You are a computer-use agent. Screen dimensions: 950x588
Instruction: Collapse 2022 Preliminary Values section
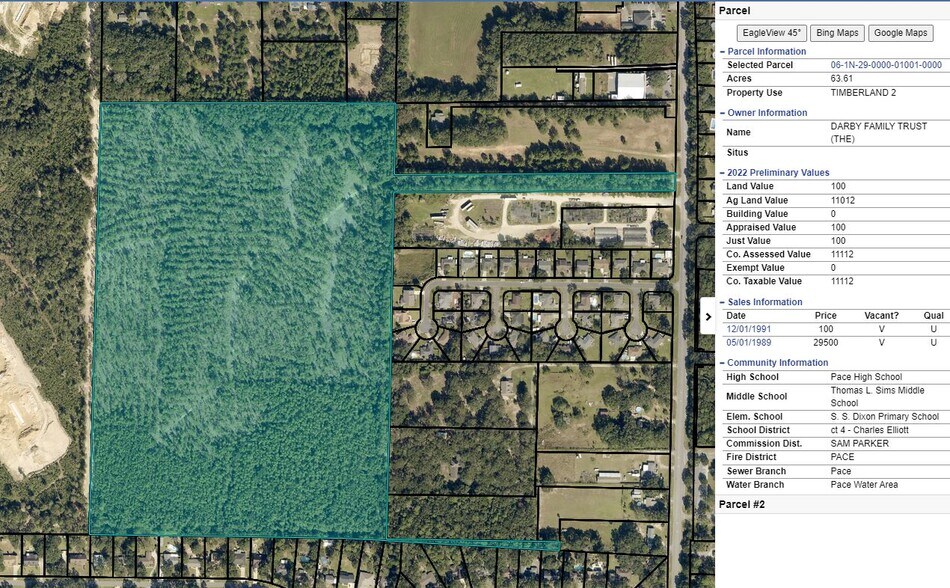tap(777, 173)
